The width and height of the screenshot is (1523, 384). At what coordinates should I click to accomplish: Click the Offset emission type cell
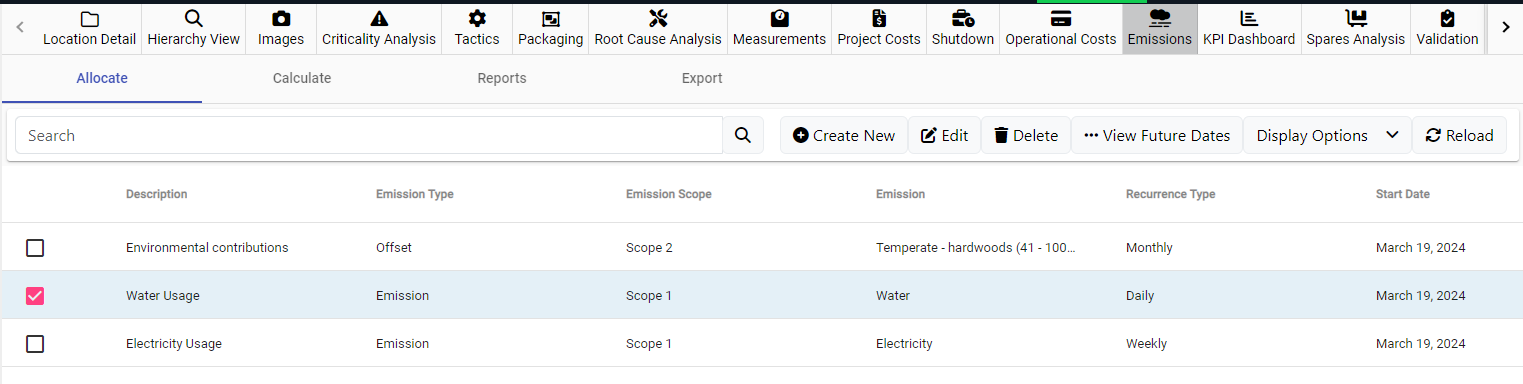(394, 248)
